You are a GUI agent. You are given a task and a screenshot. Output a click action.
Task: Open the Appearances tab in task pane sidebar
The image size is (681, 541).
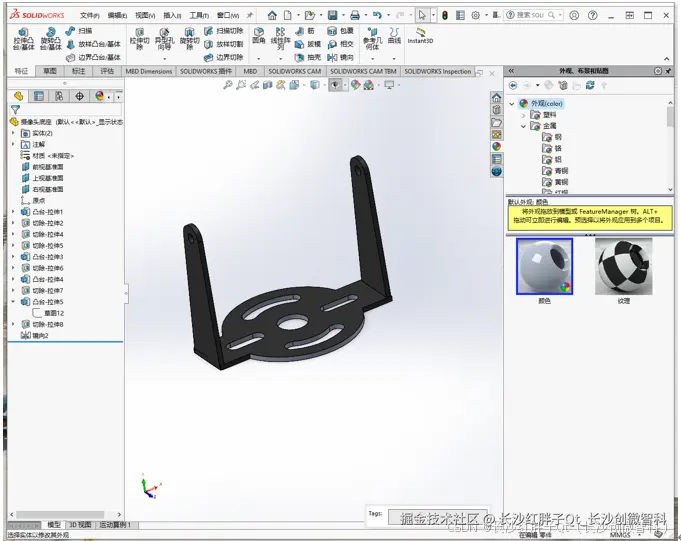click(496, 147)
